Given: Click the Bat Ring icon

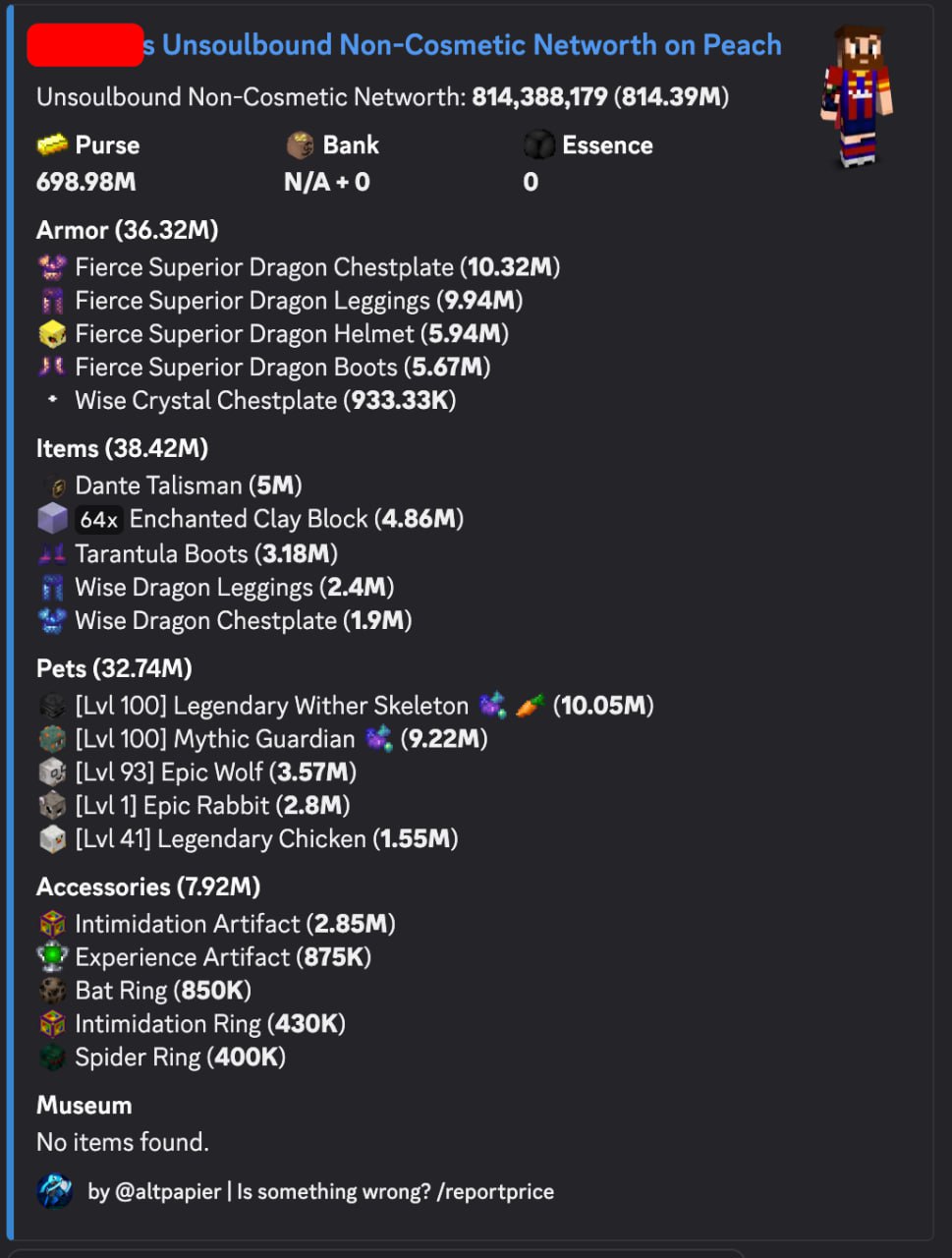Looking at the screenshot, I should (52, 991).
